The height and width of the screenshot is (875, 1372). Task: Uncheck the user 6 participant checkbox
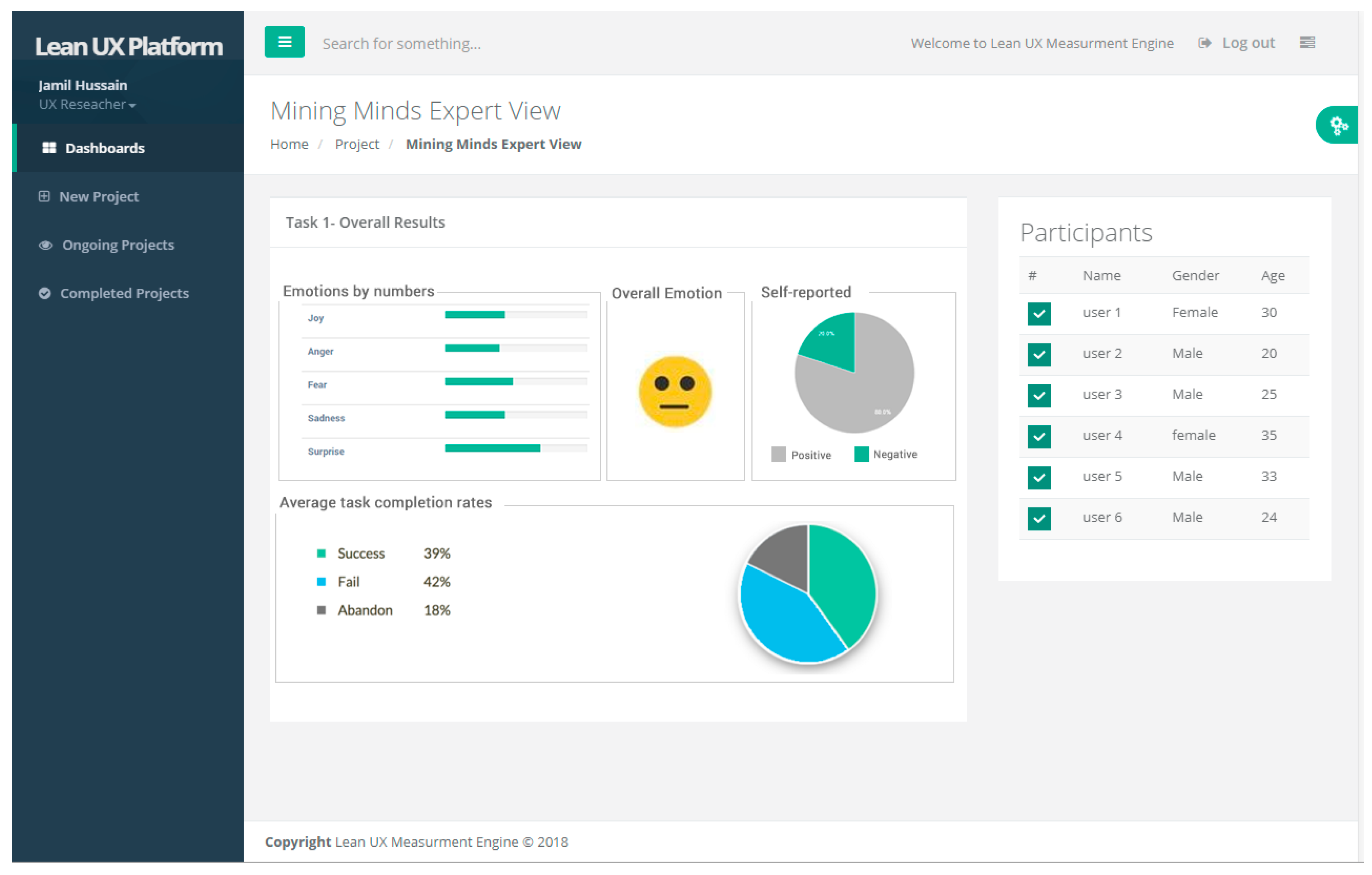tap(1039, 518)
